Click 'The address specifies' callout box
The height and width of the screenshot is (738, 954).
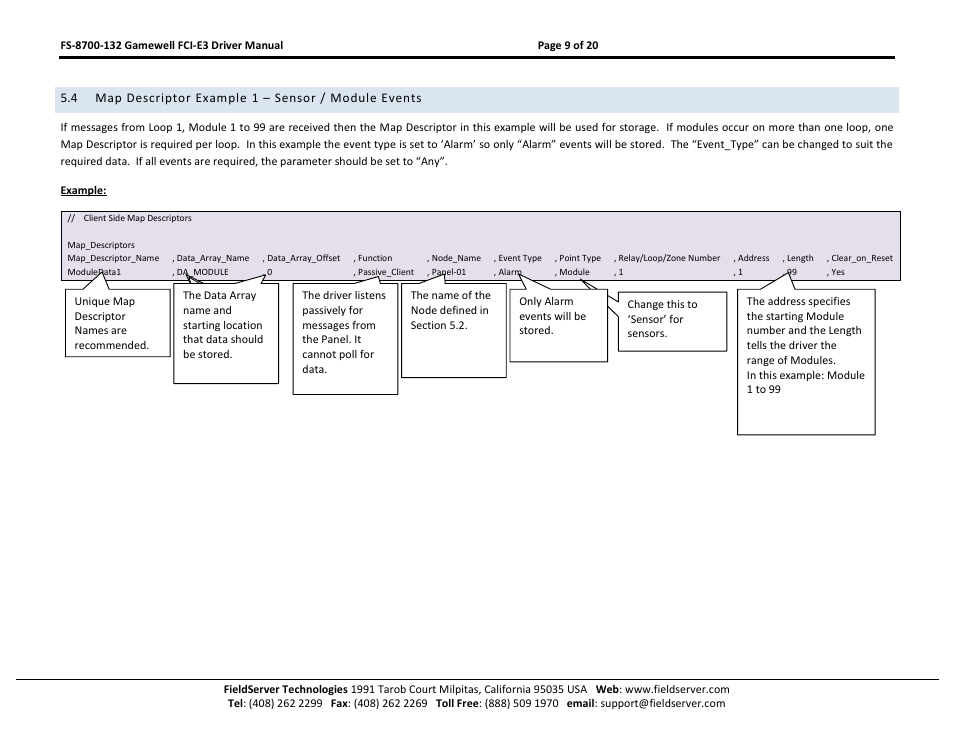click(x=806, y=362)
